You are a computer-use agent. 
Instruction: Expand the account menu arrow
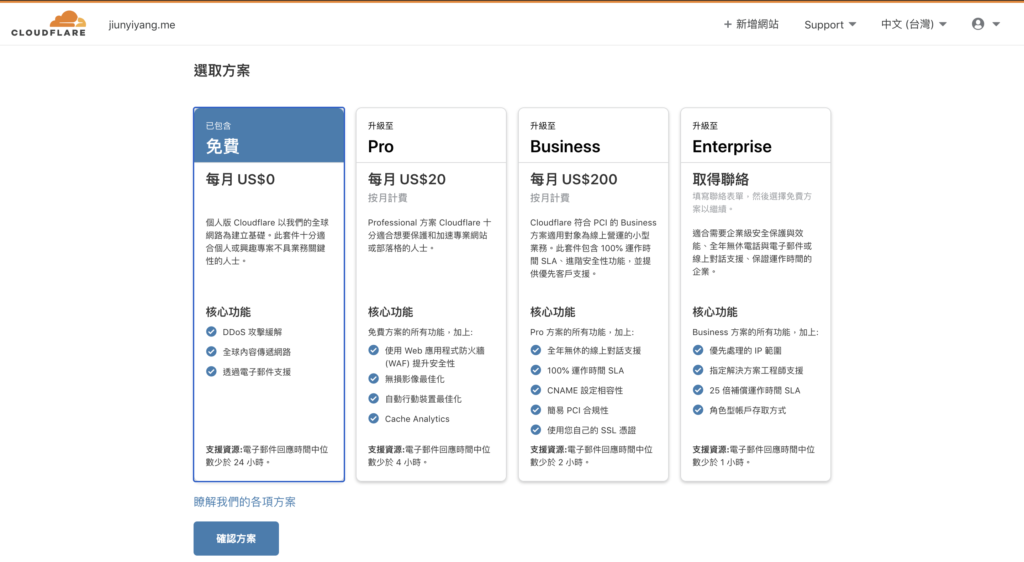[x=996, y=24]
